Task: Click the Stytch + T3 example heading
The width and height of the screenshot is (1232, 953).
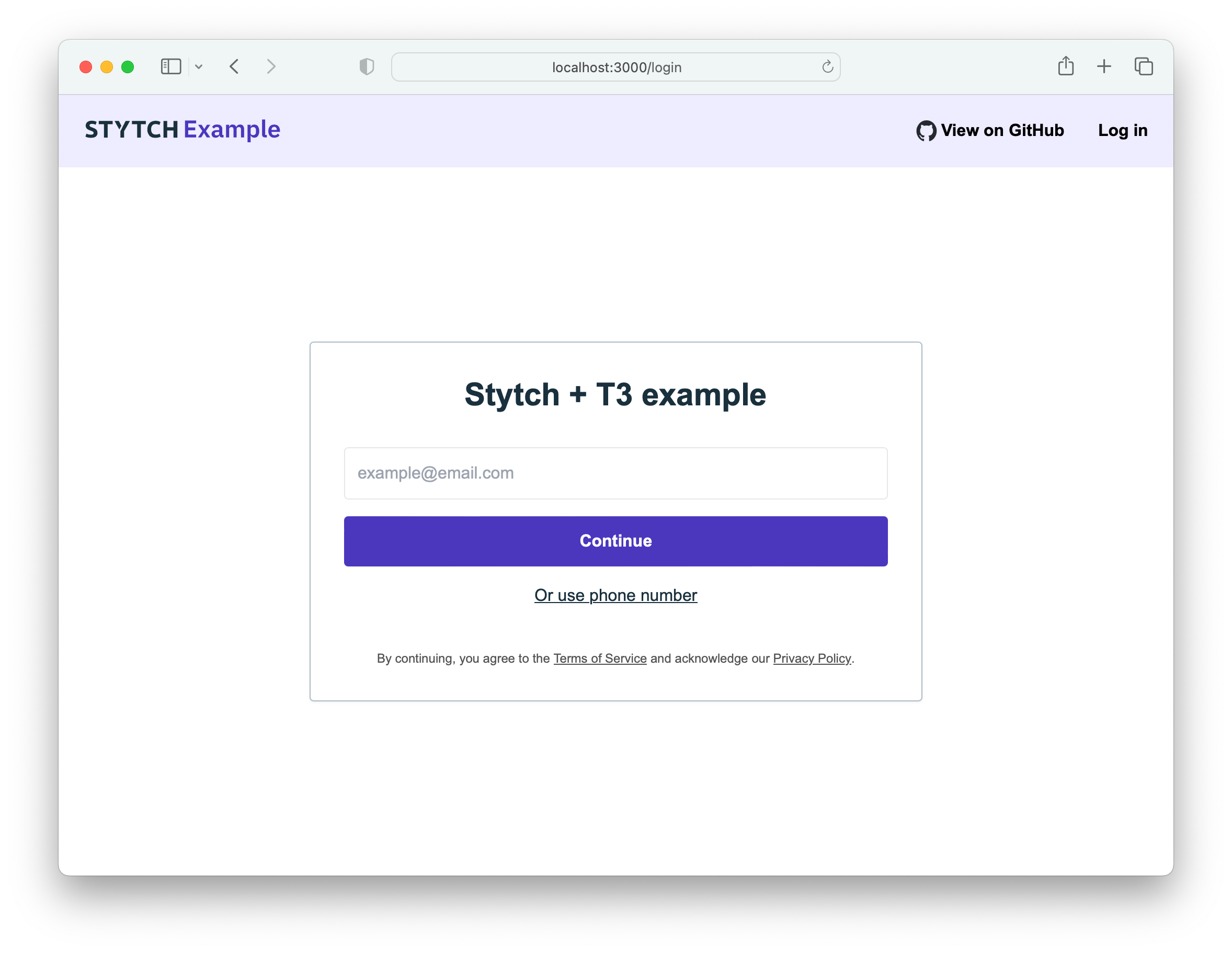Action: 615,394
